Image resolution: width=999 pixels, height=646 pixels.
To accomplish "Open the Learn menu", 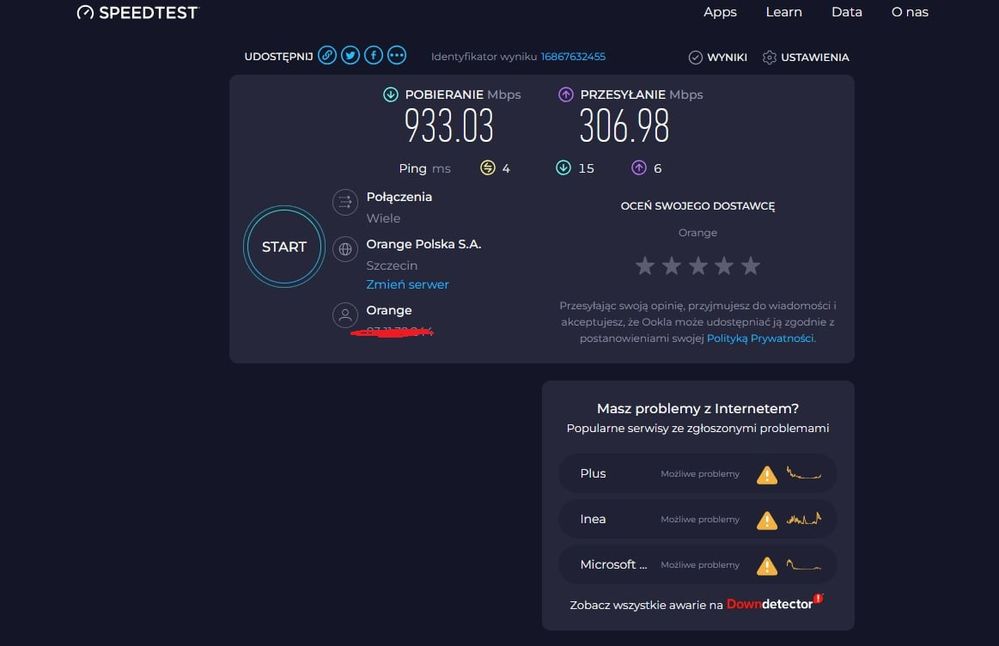I will tap(784, 12).
